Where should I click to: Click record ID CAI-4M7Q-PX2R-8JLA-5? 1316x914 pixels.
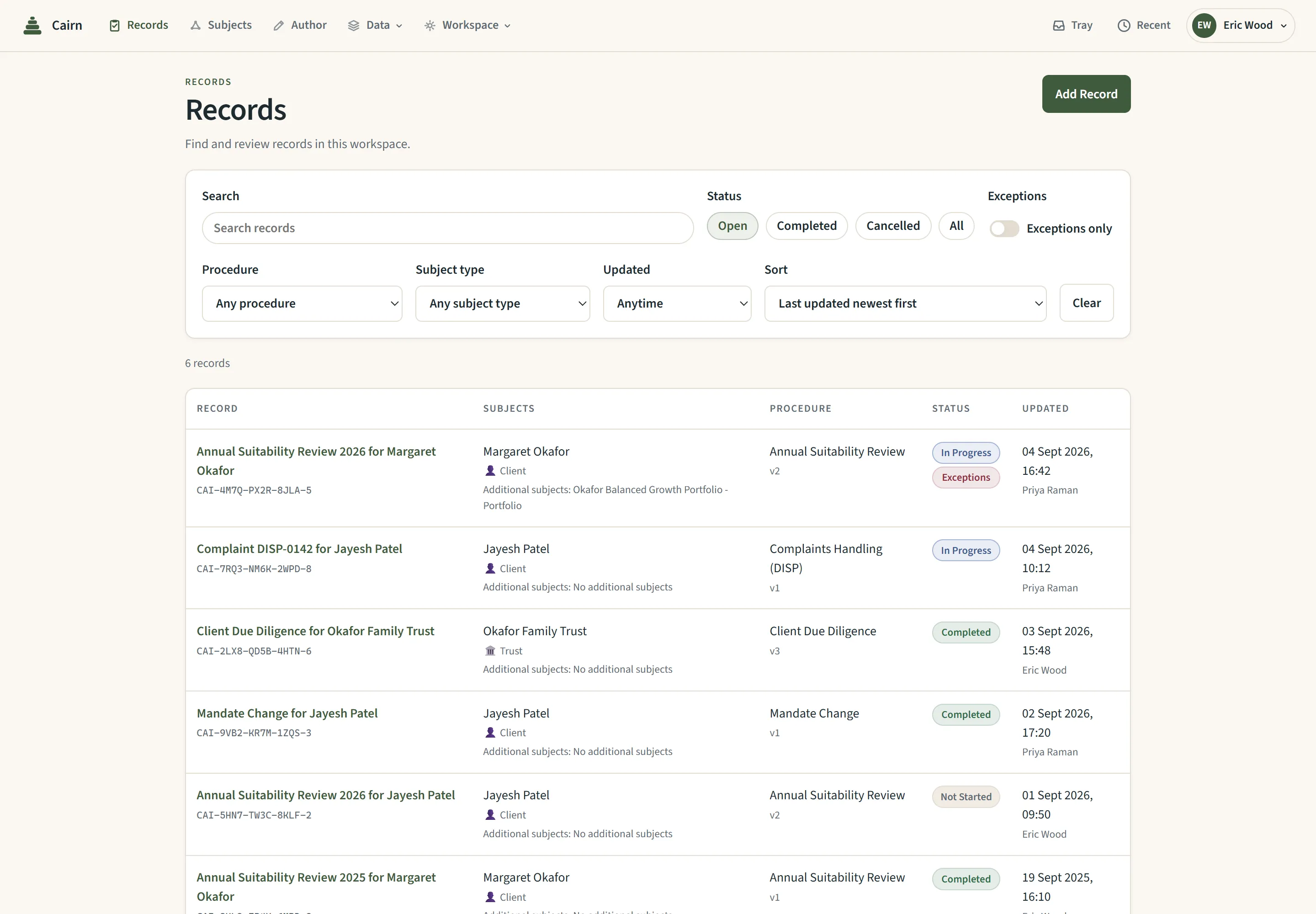click(x=254, y=490)
